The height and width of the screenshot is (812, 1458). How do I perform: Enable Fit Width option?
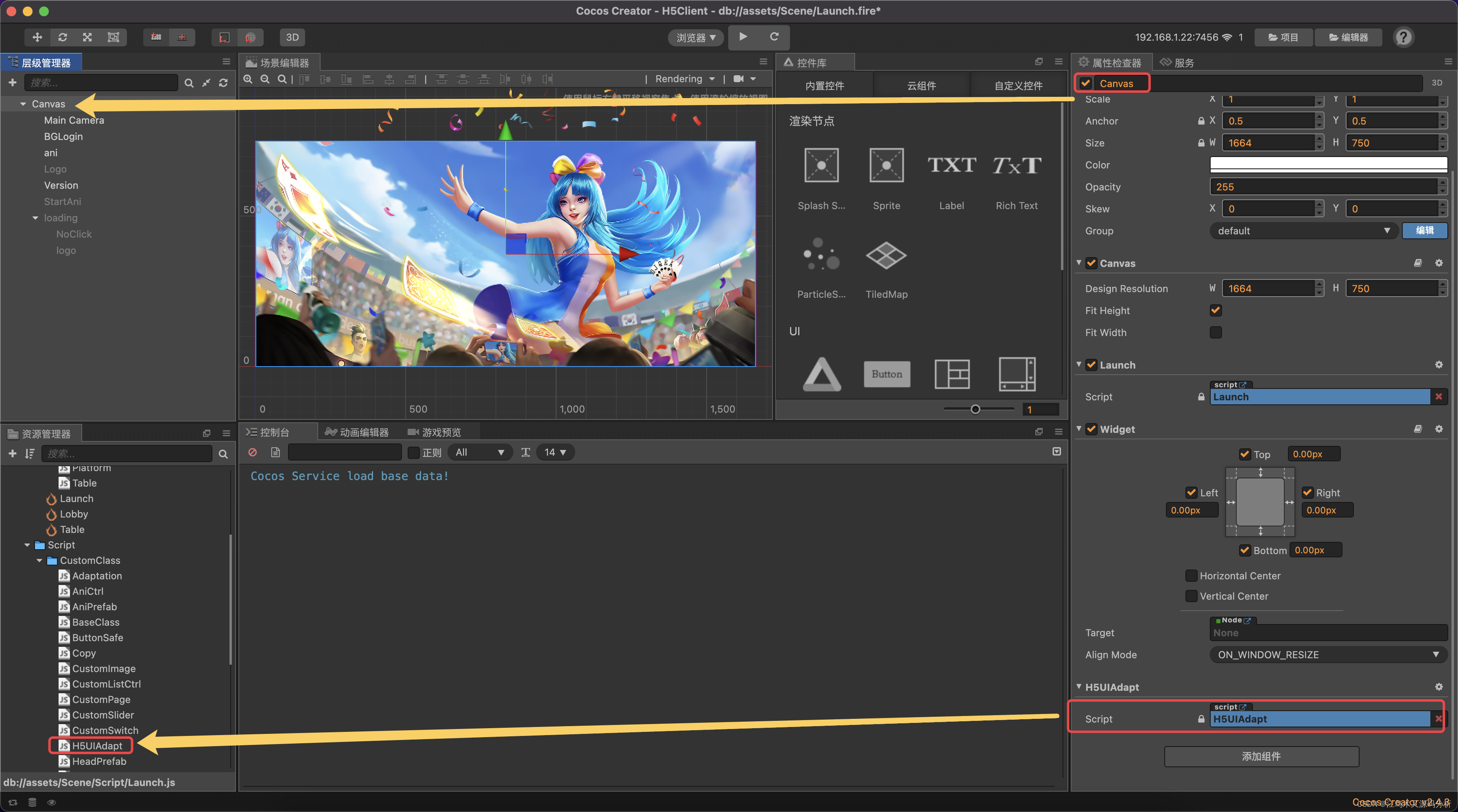click(1215, 332)
